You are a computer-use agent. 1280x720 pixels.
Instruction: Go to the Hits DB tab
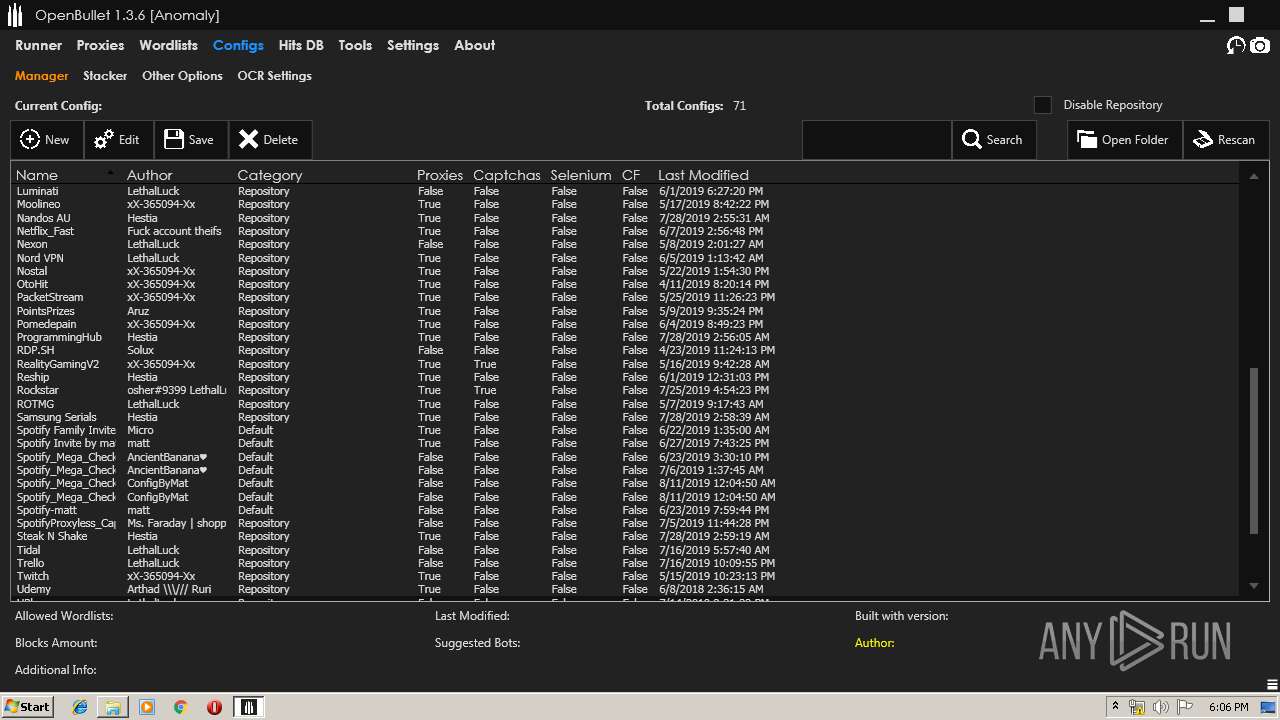301,45
